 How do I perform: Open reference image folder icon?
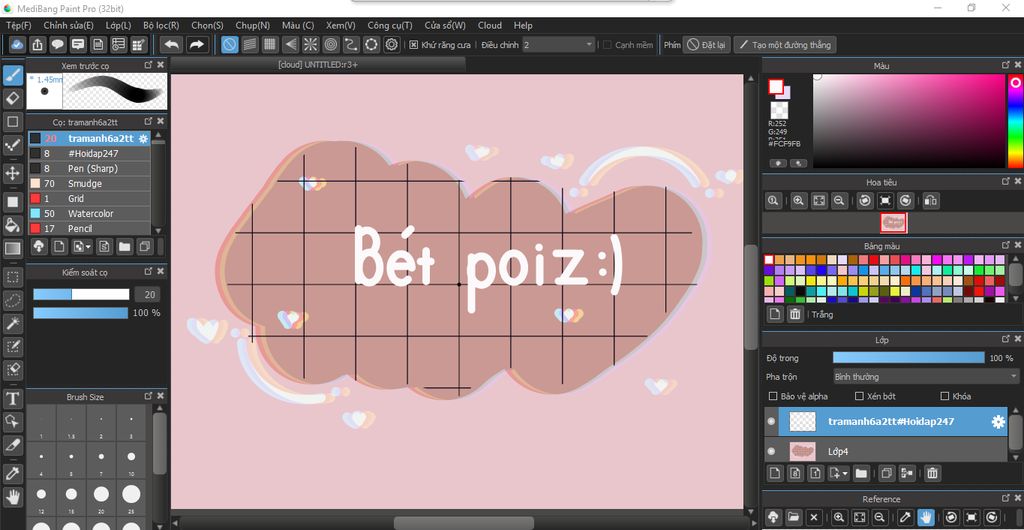coord(793,516)
